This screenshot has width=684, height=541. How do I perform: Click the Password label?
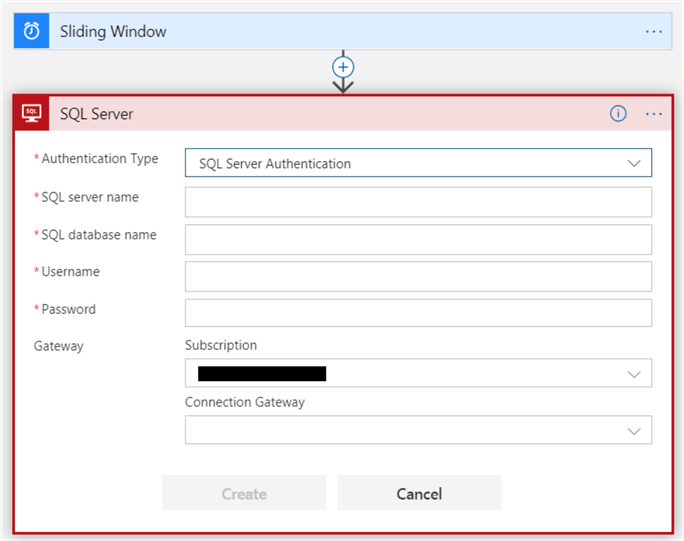(x=68, y=309)
